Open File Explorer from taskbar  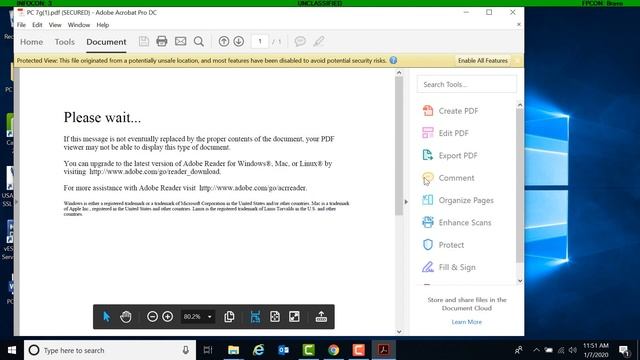click(233, 350)
